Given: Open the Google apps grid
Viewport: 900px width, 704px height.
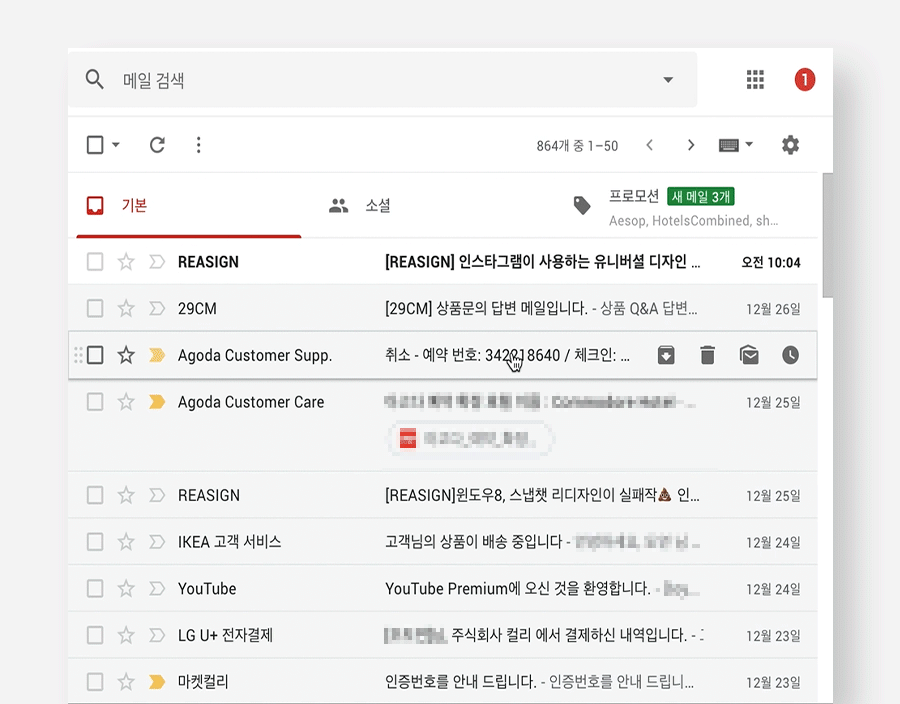Looking at the screenshot, I should point(755,80).
